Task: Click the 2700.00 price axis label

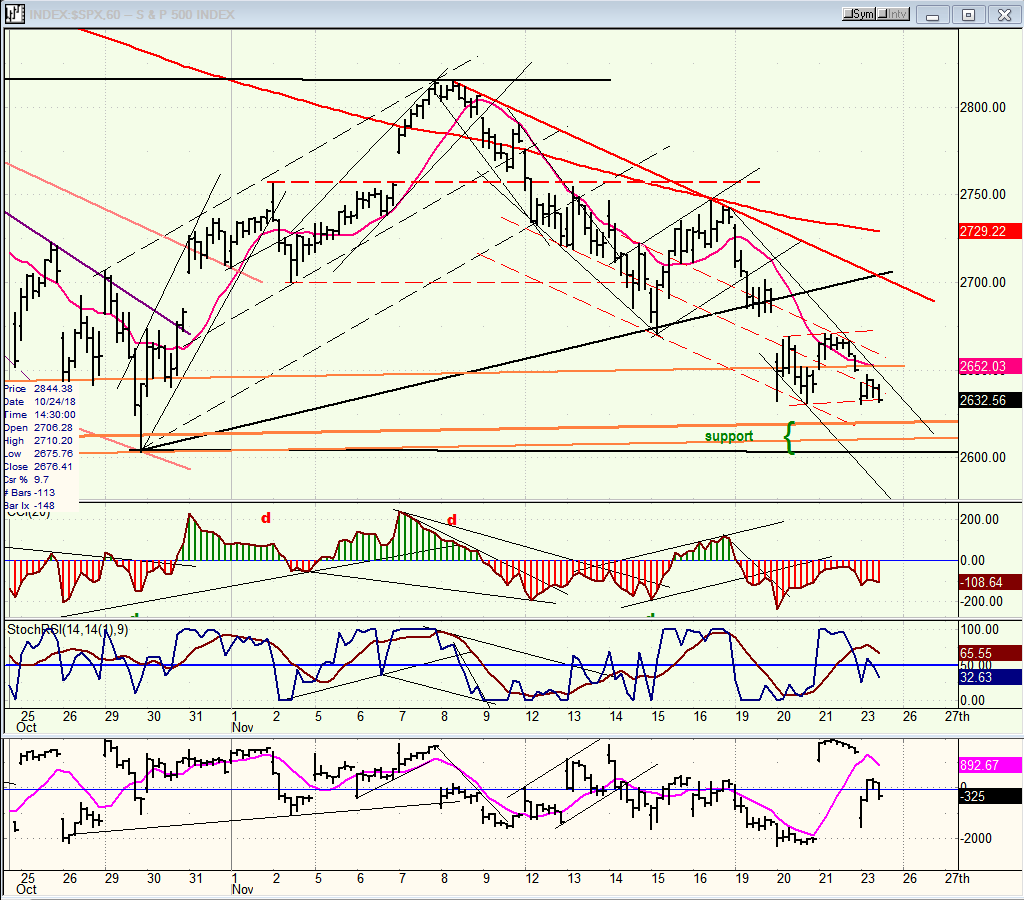Action: click(982, 283)
